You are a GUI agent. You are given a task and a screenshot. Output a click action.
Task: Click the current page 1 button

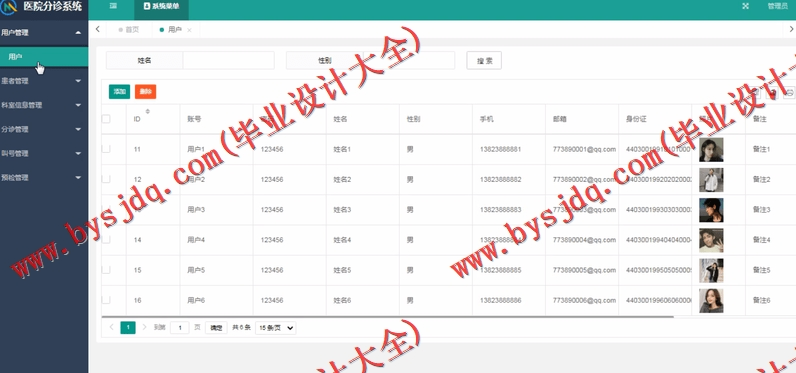128,328
